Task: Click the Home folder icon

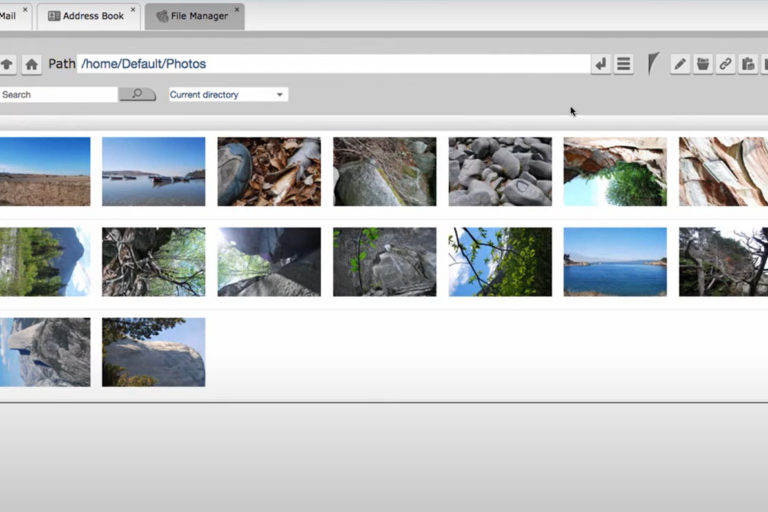Action: [32, 64]
